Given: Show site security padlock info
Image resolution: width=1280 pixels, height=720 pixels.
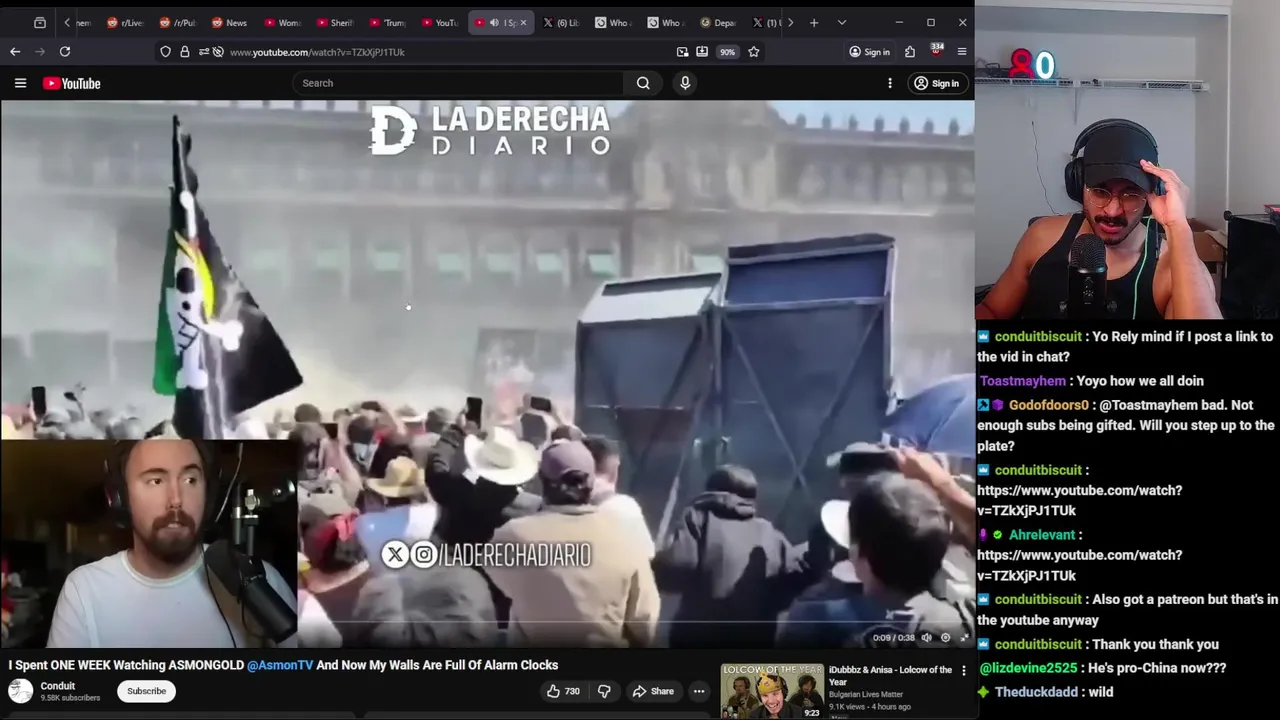Looking at the screenshot, I should 185,52.
